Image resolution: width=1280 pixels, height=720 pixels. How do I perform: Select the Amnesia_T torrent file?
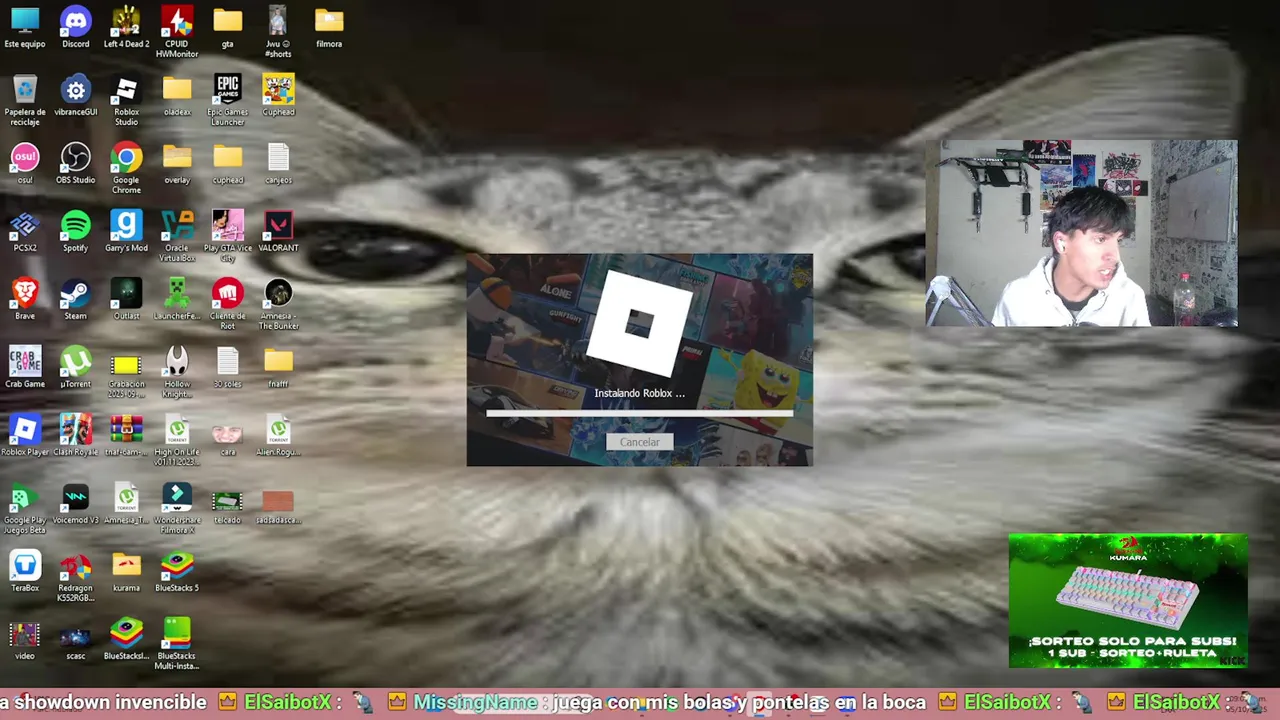pyautogui.click(x=126, y=504)
